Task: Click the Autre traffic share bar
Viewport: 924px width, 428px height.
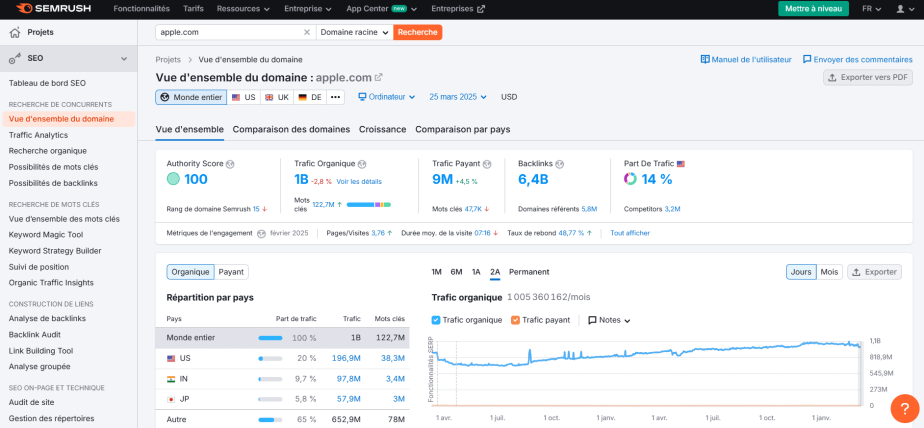Action: (270, 420)
